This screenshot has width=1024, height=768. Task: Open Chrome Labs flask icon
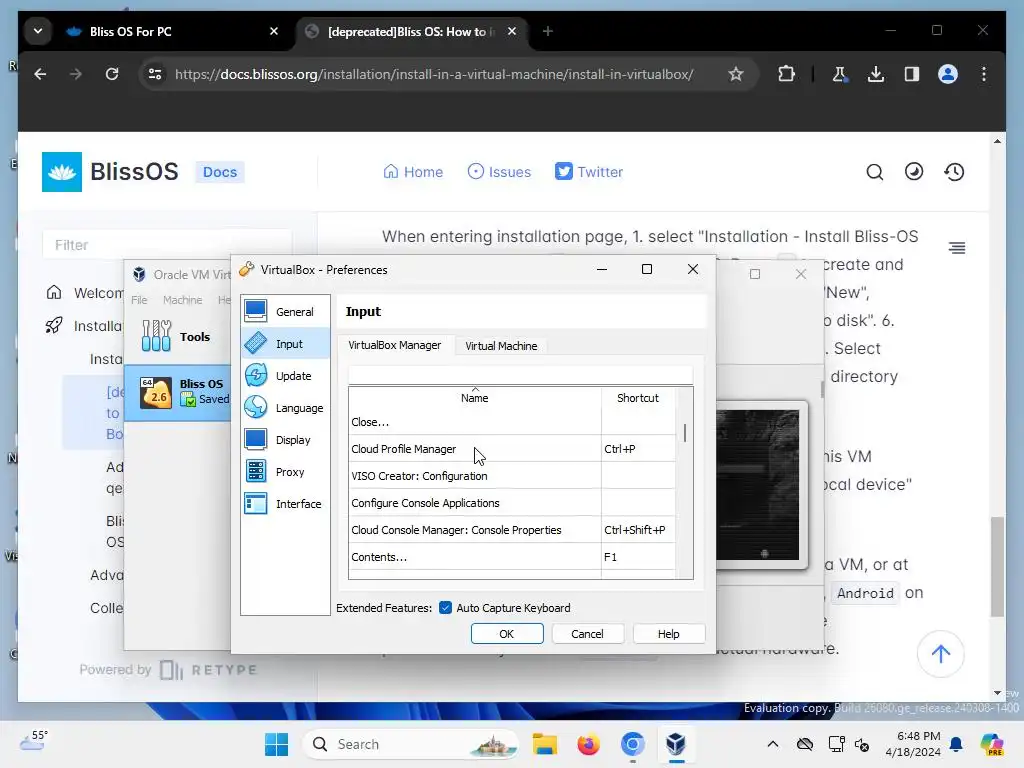[840, 74]
